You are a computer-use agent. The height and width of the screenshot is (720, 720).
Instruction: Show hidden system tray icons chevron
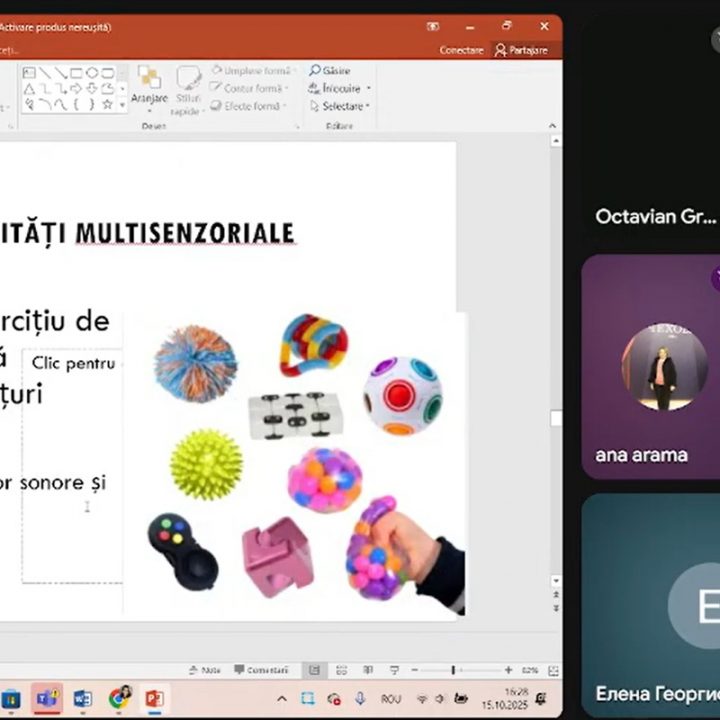click(x=282, y=698)
